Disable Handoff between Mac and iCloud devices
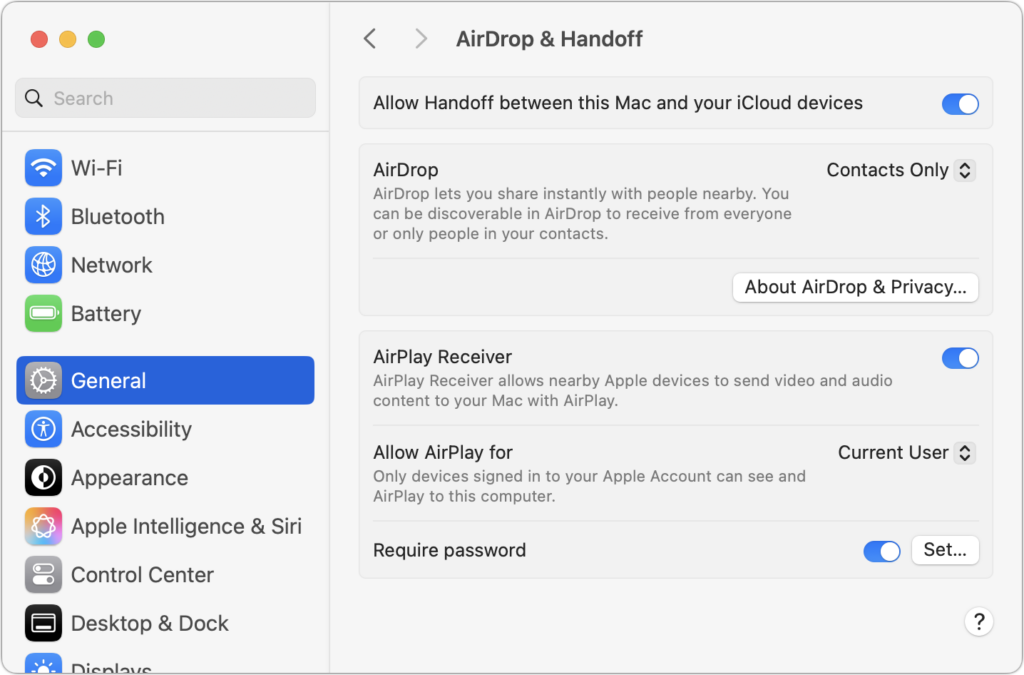The image size is (1024, 675). (x=960, y=103)
